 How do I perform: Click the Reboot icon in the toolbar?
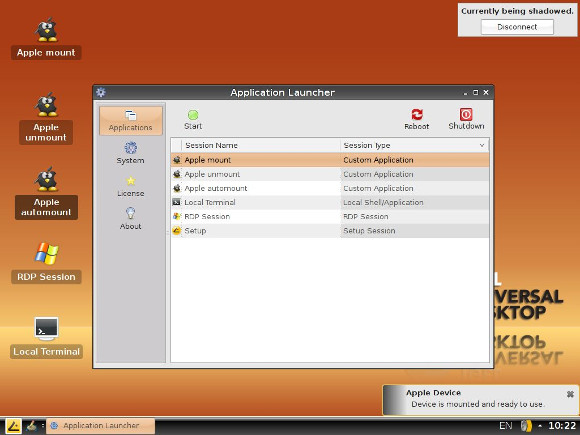(417, 115)
